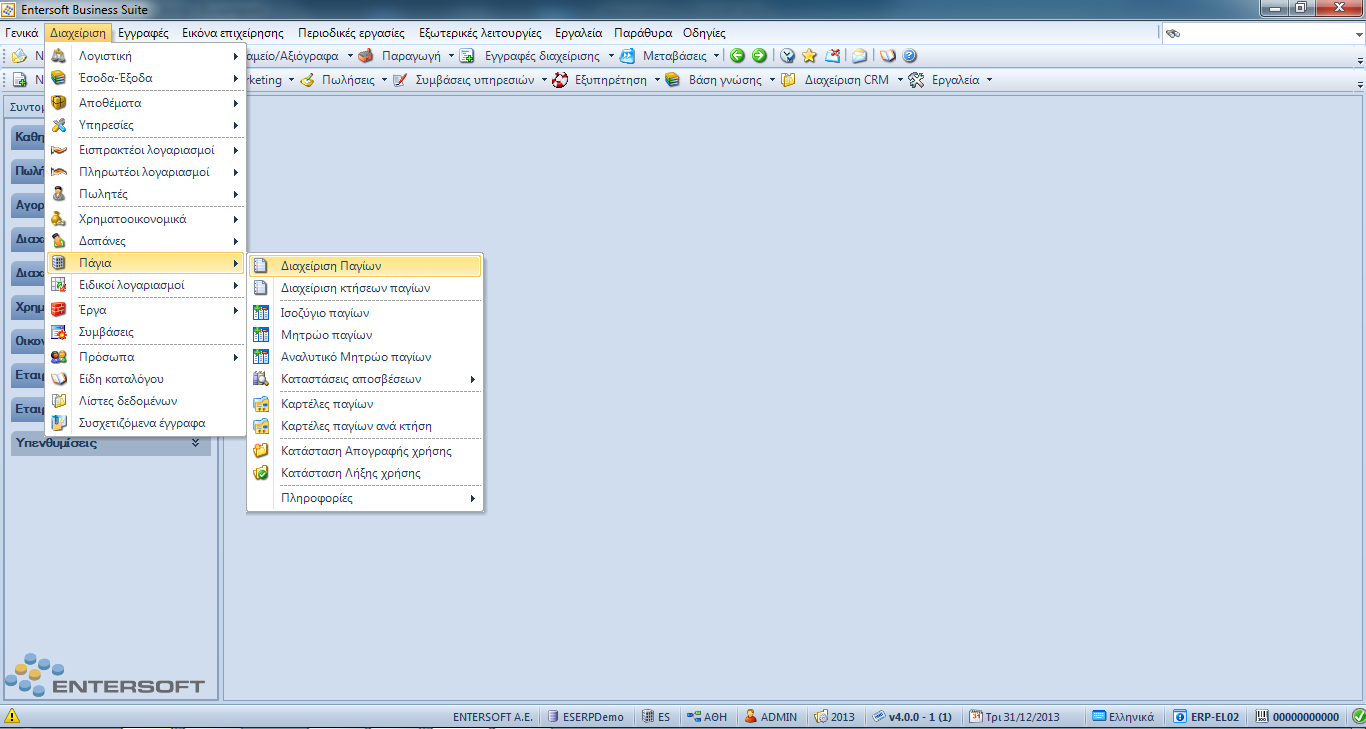Expand the Λογιστική submenu arrow
This screenshot has width=1366, height=729.
[x=236, y=56]
